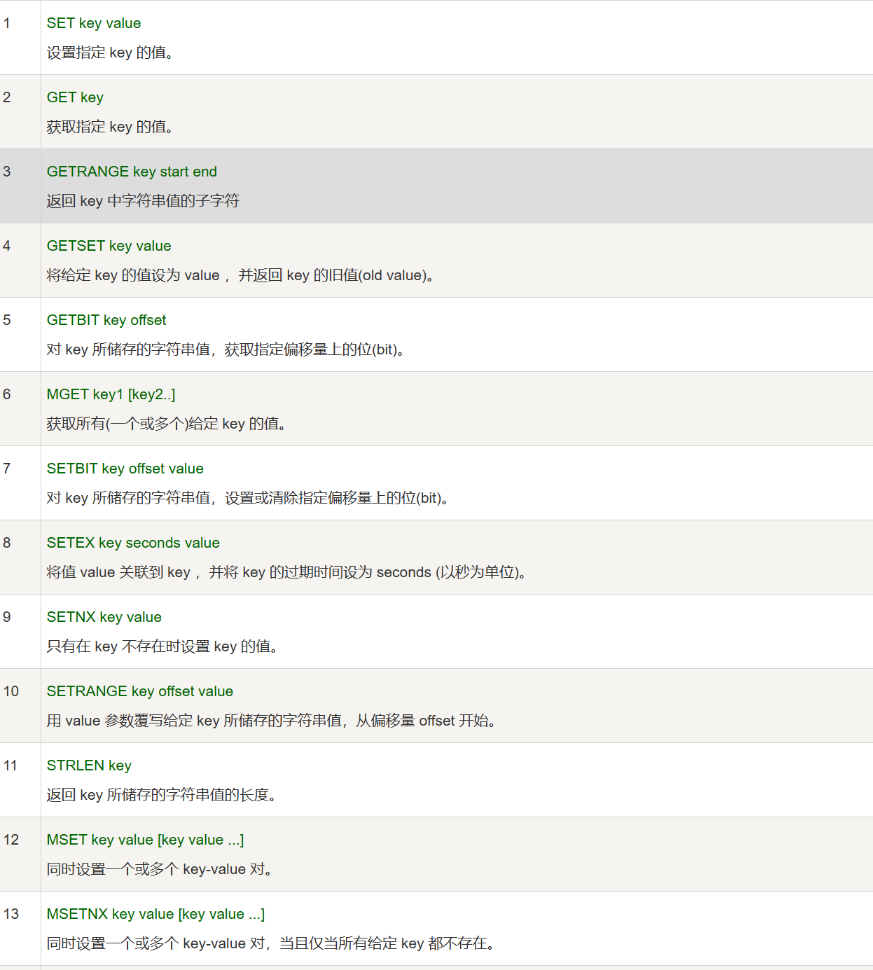Open the GET key command link

tap(75, 98)
